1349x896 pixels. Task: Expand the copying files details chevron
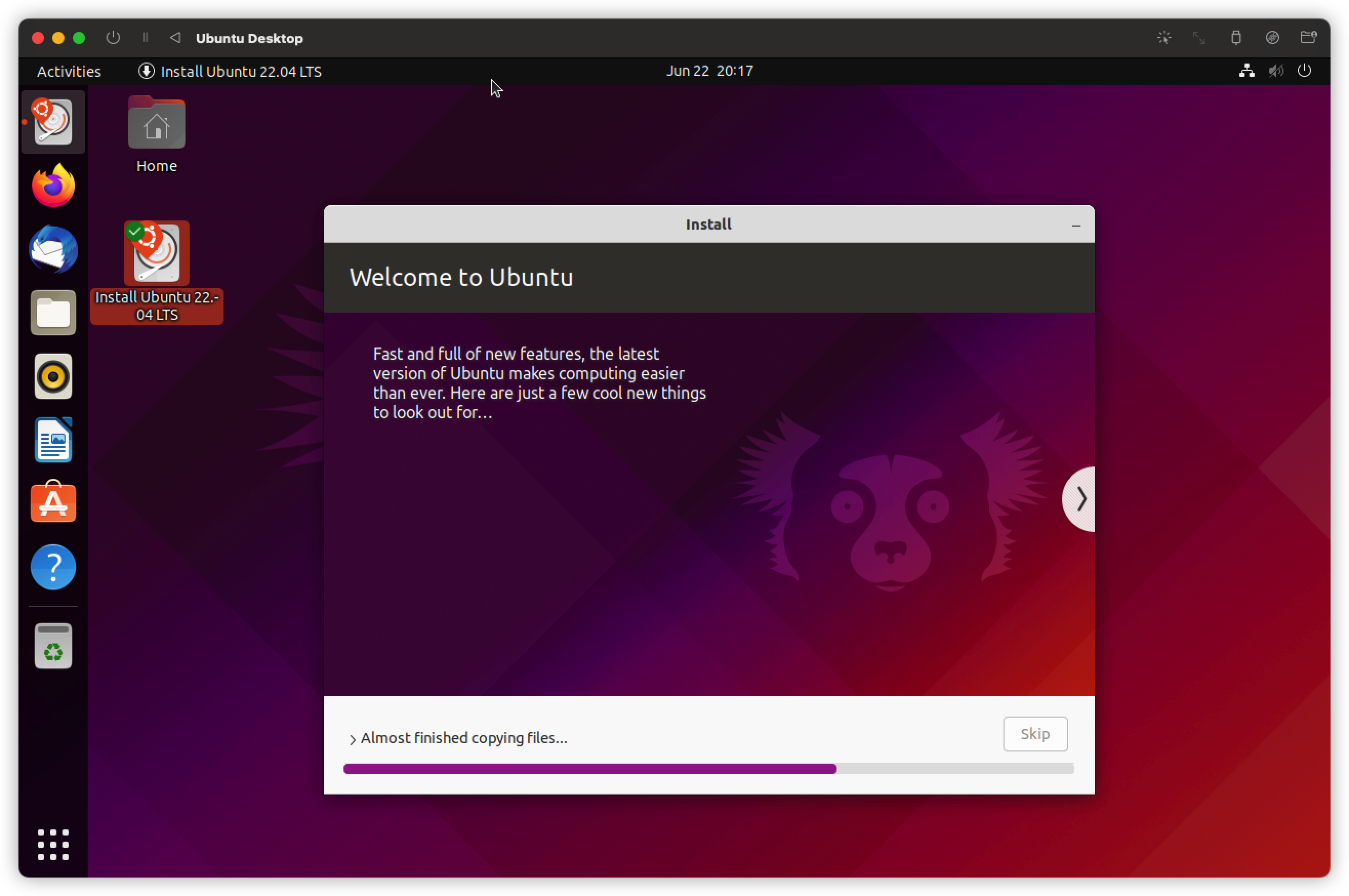353,740
